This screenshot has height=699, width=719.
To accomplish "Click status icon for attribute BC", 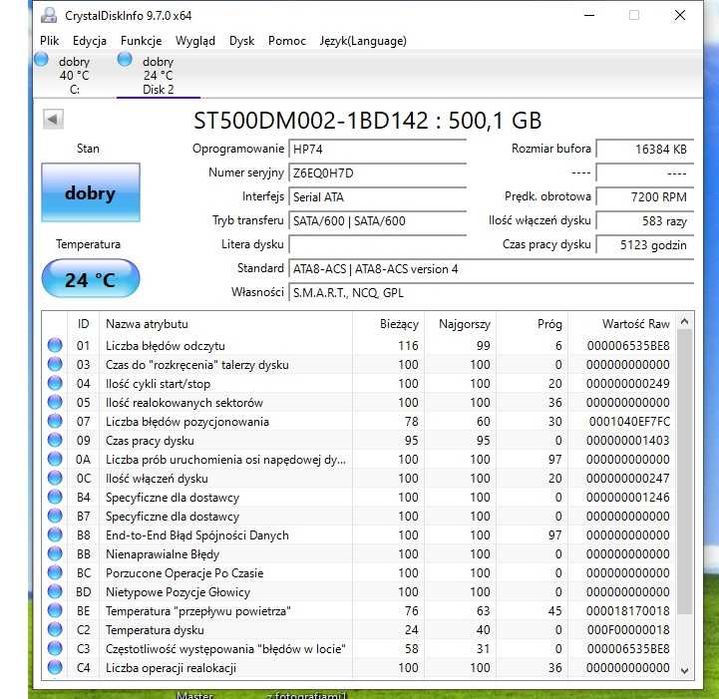I will (x=55, y=573).
